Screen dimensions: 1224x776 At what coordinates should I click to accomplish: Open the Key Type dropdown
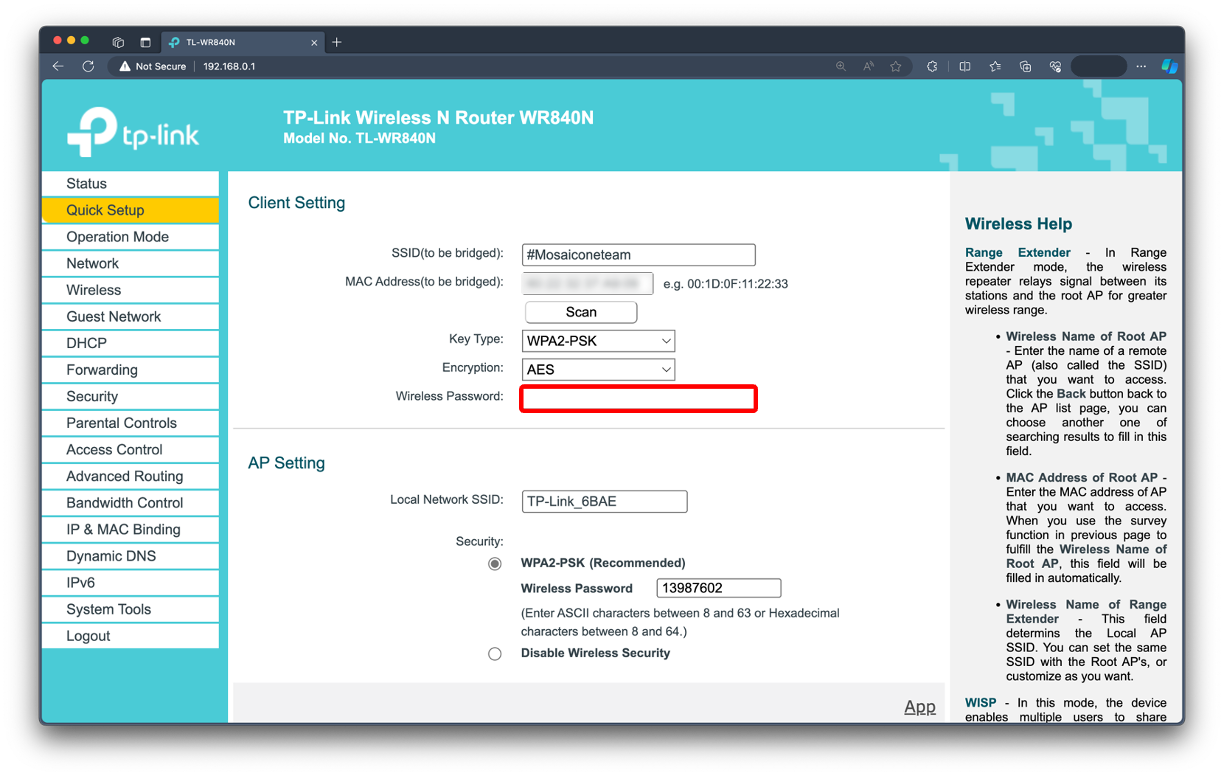tap(598, 341)
